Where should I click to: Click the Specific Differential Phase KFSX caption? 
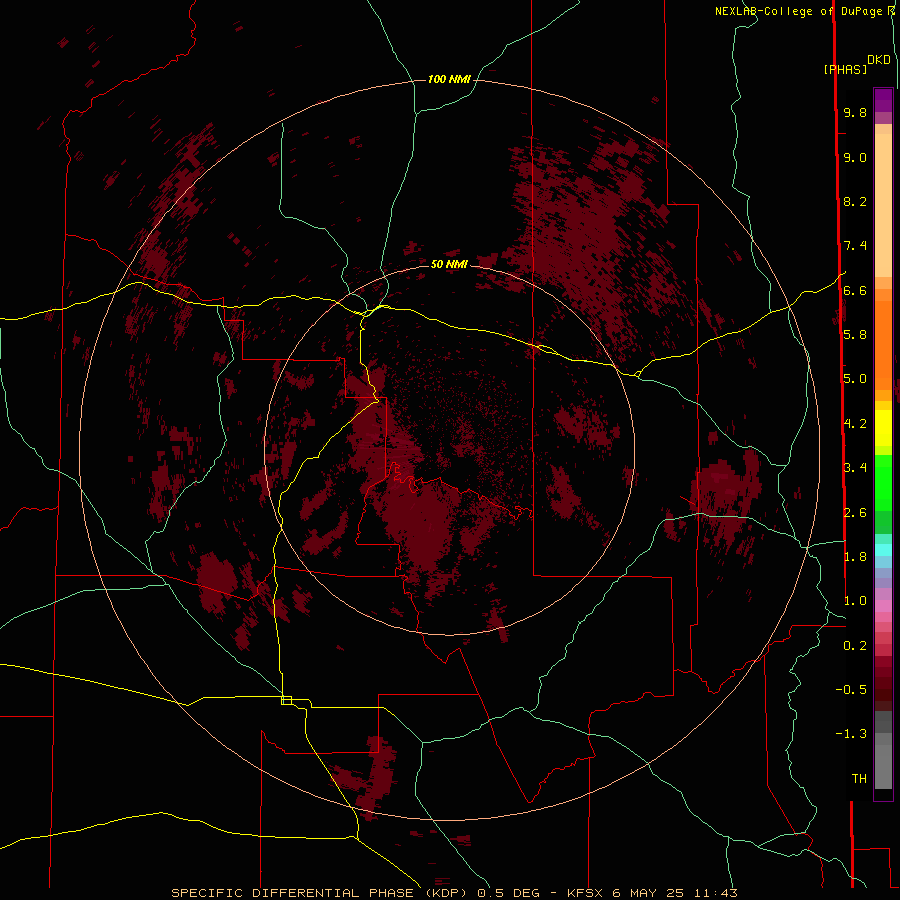pyautogui.click(x=454, y=893)
